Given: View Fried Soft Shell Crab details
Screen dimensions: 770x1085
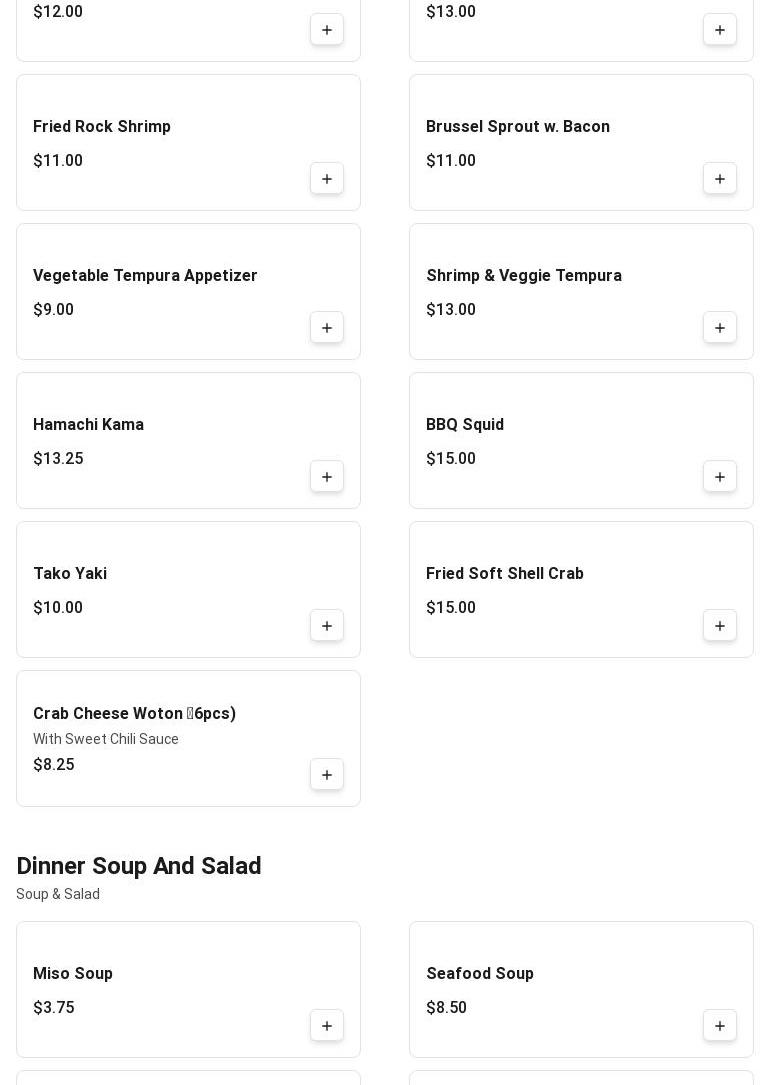Looking at the screenshot, I should [504, 574].
